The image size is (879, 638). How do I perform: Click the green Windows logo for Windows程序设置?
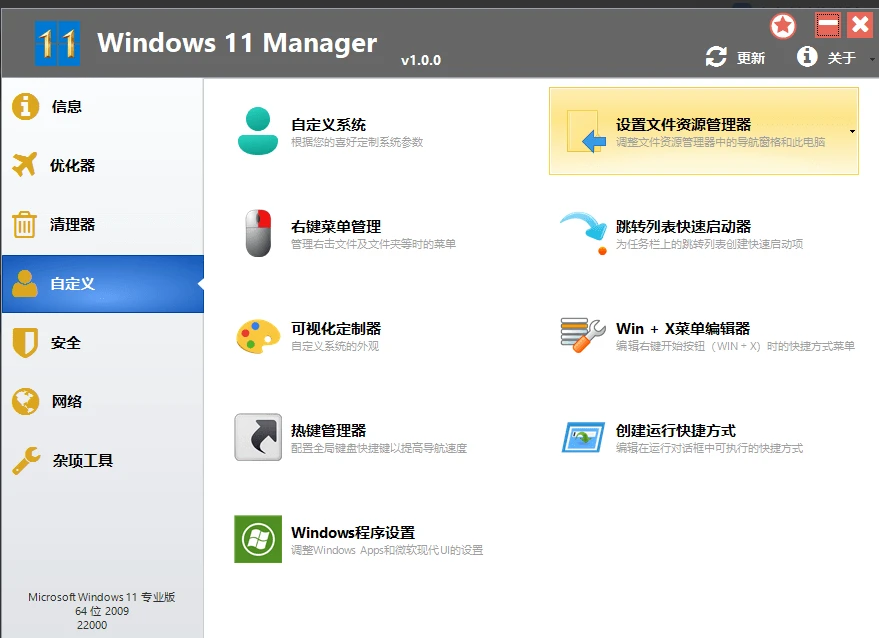257,539
